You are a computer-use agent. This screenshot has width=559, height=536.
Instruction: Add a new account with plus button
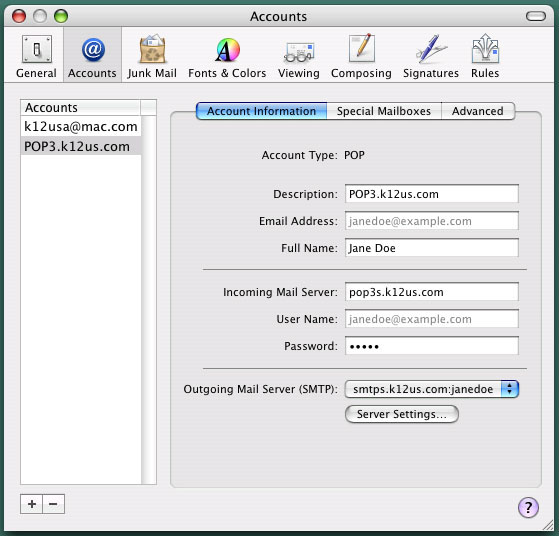[x=32, y=504]
